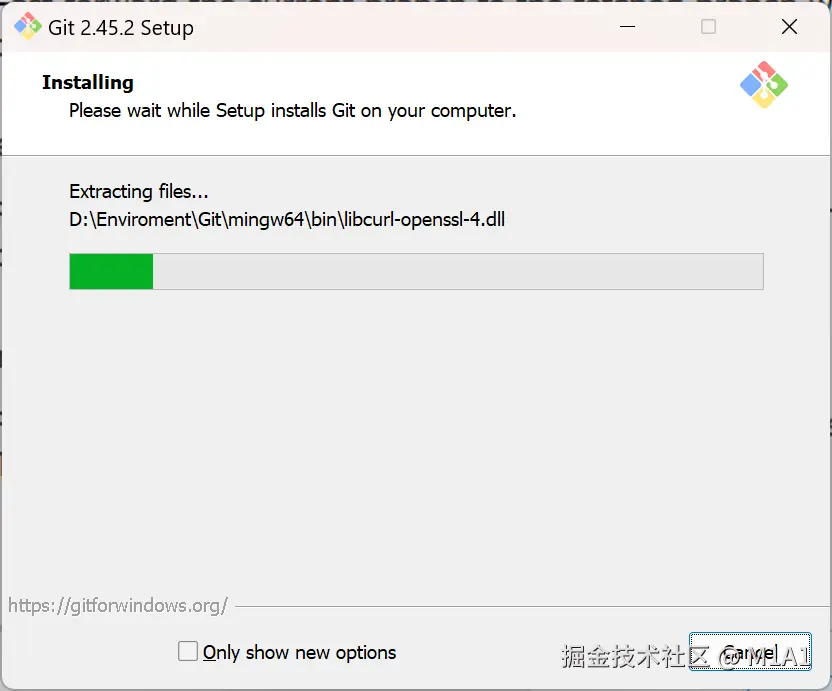
Task: Click the Only show new options label text
Action: tap(299, 652)
